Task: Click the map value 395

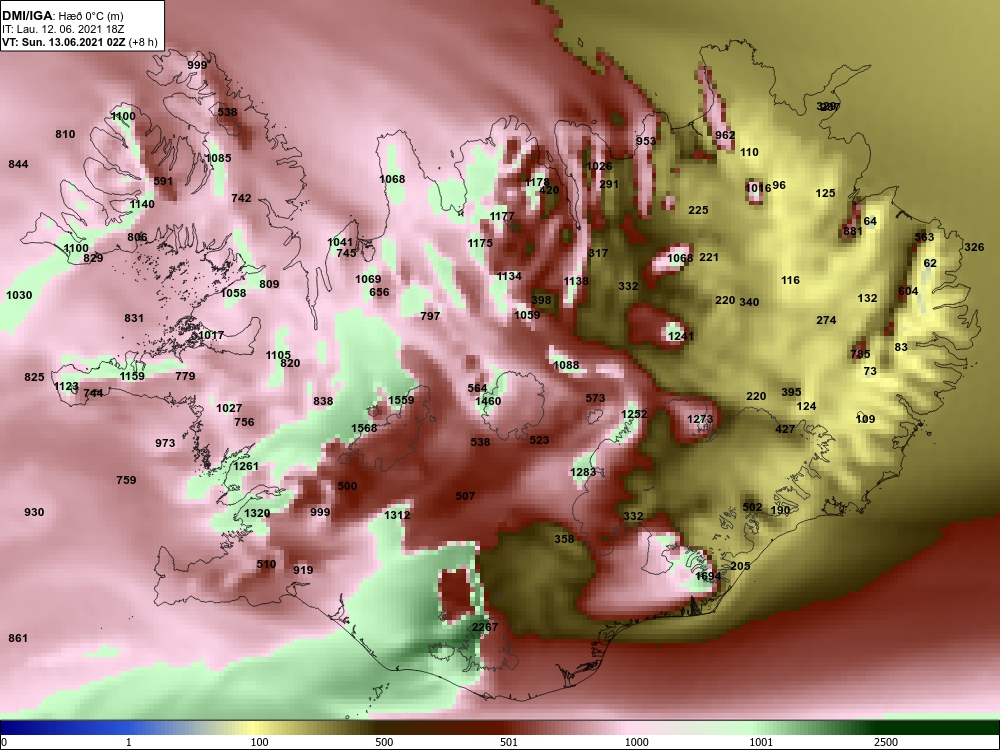Action: 791,392
